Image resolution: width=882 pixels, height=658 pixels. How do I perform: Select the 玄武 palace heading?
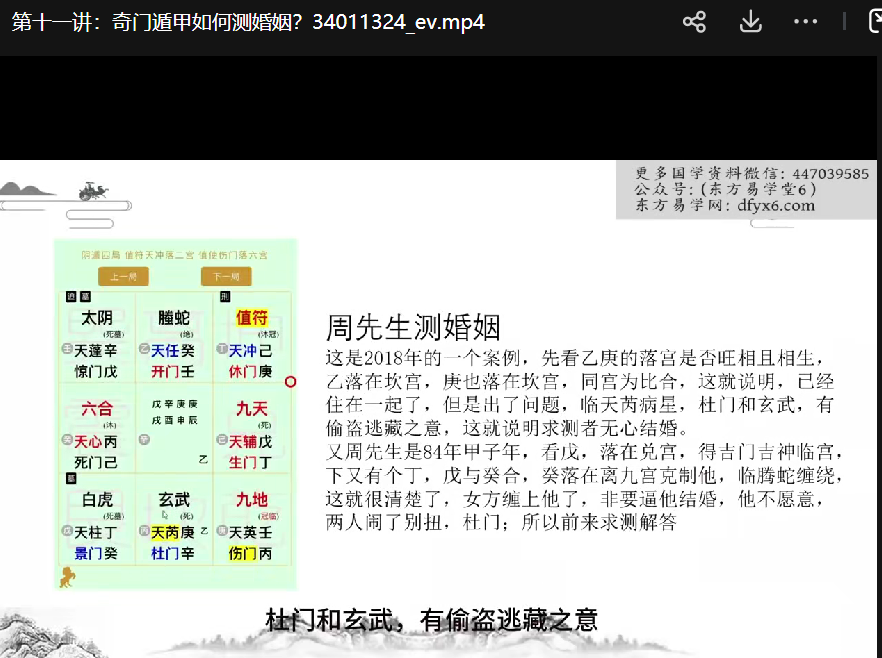[174, 499]
